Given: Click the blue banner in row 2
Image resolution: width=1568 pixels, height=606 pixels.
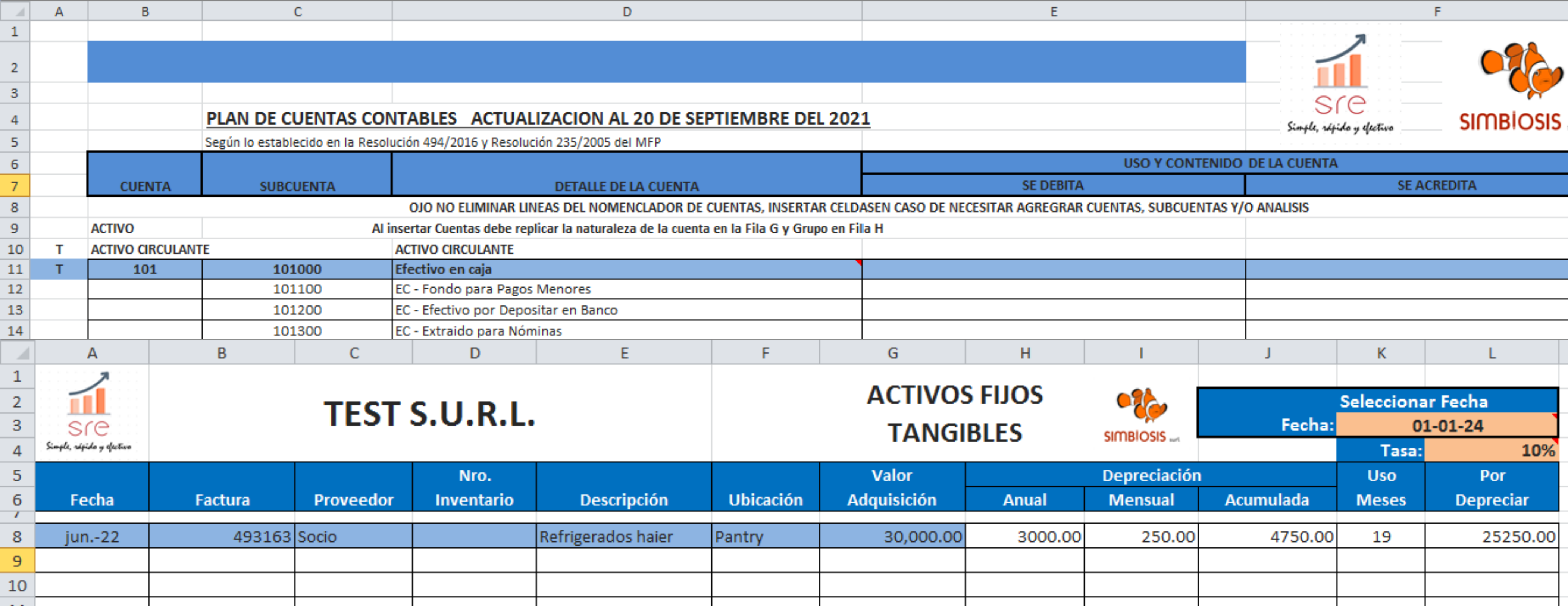Looking at the screenshot, I should (666, 62).
